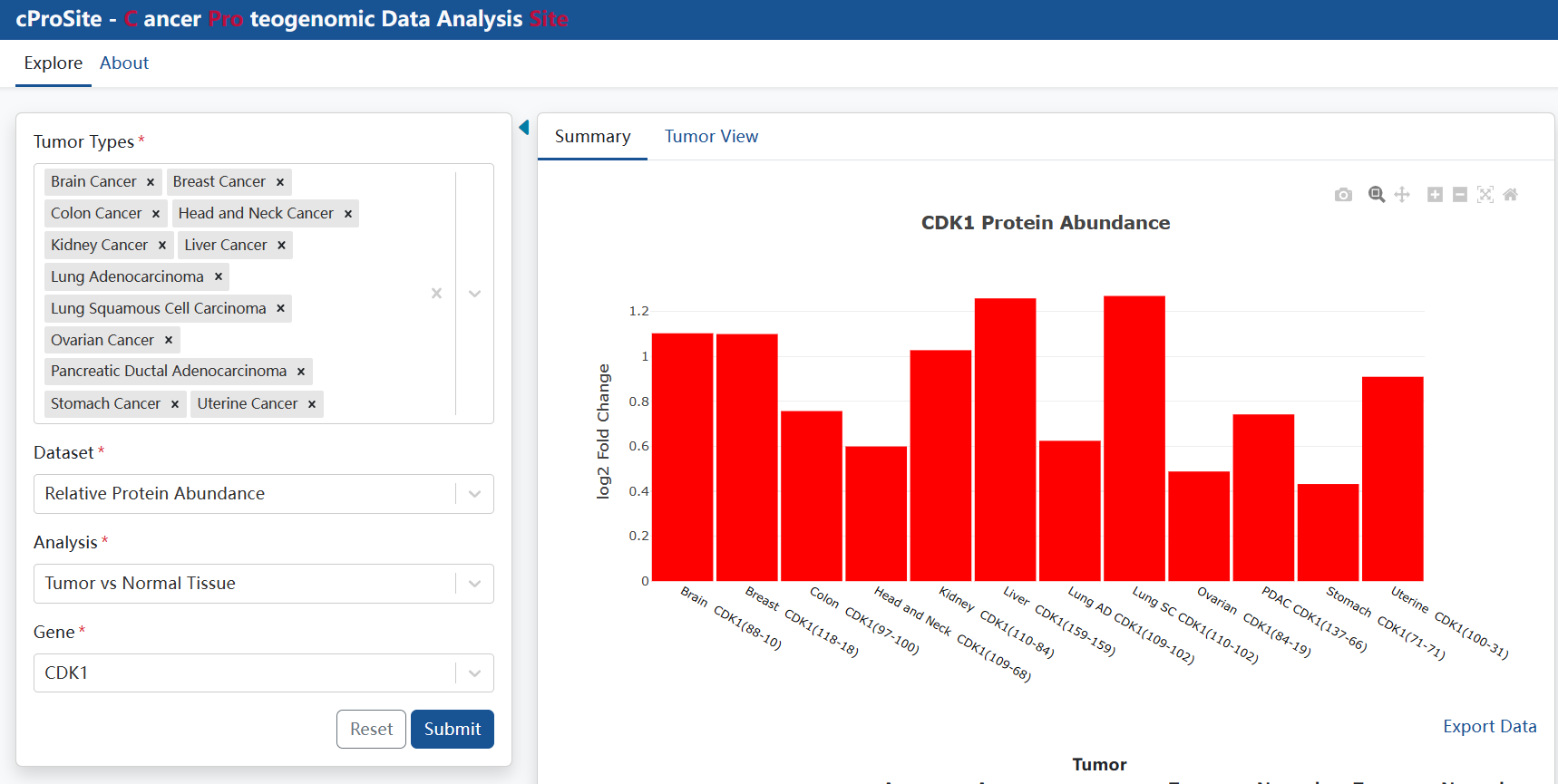Collapse the left panel with blue arrow
The height and width of the screenshot is (784, 1558).
(524, 127)
